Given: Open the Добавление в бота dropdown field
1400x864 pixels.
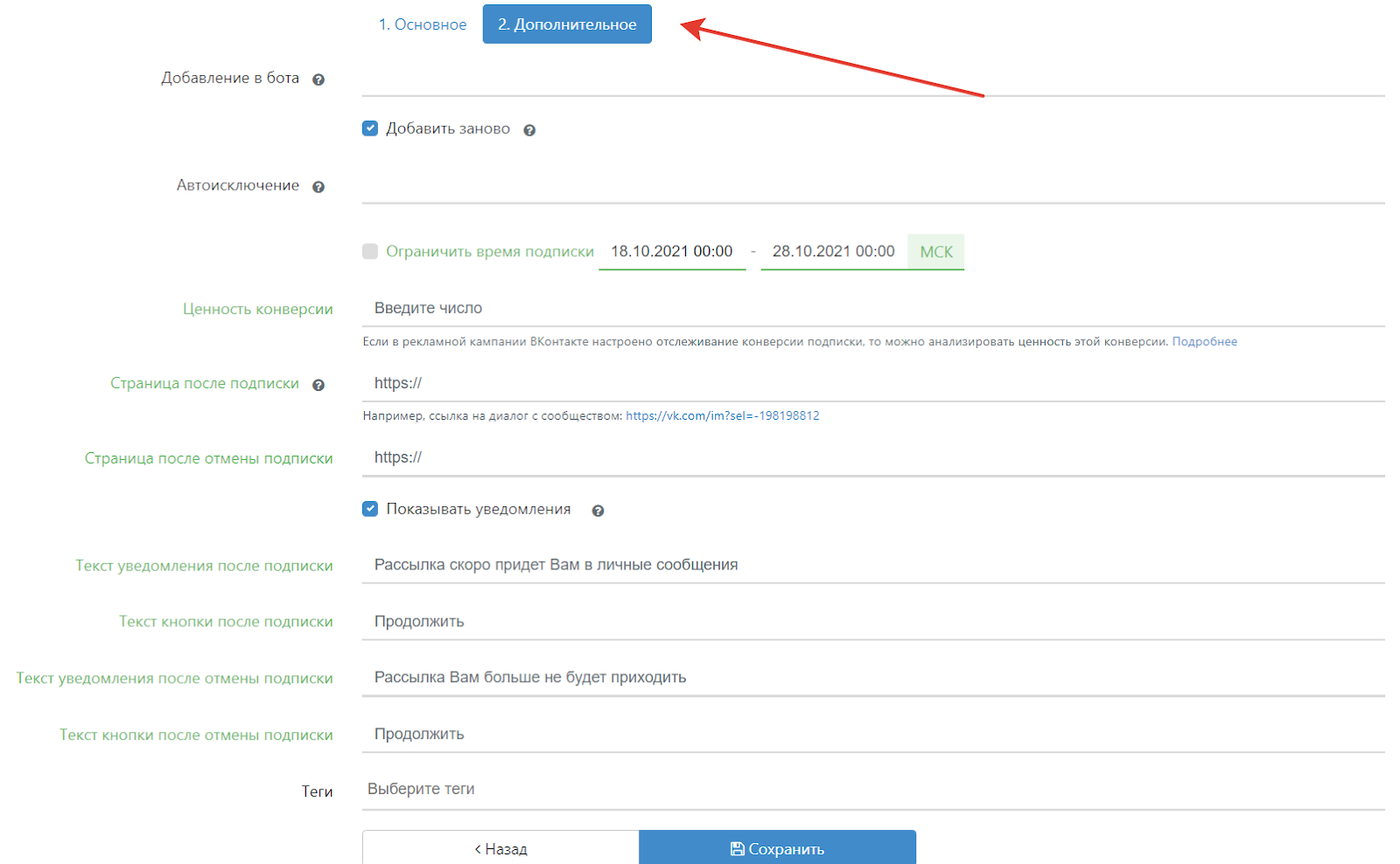Looking at the screenshot, I should coord(872,79).
